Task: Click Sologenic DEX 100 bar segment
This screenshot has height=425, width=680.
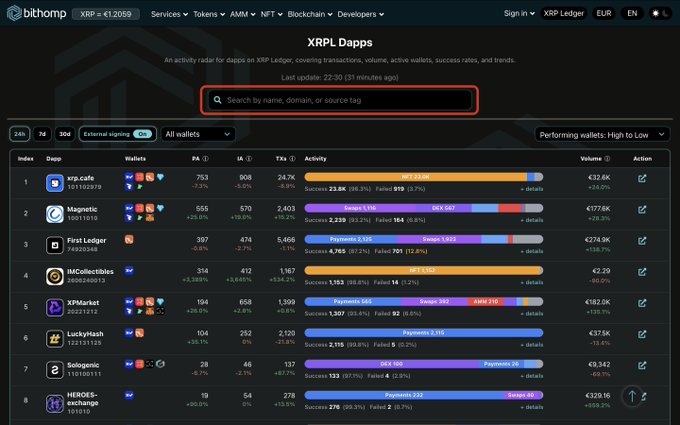Action: point(391,364)
